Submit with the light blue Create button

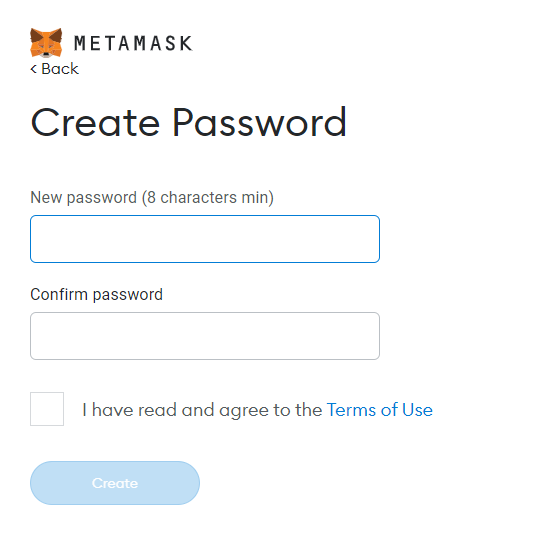[x=115, y=483]
